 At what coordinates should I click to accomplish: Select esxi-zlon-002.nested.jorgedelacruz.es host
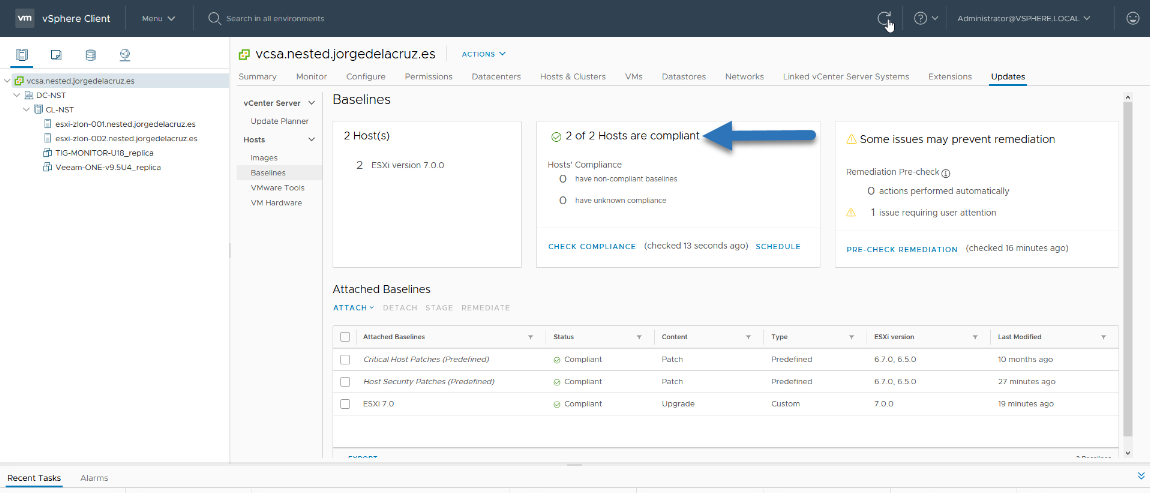click(x=126, y=138)
